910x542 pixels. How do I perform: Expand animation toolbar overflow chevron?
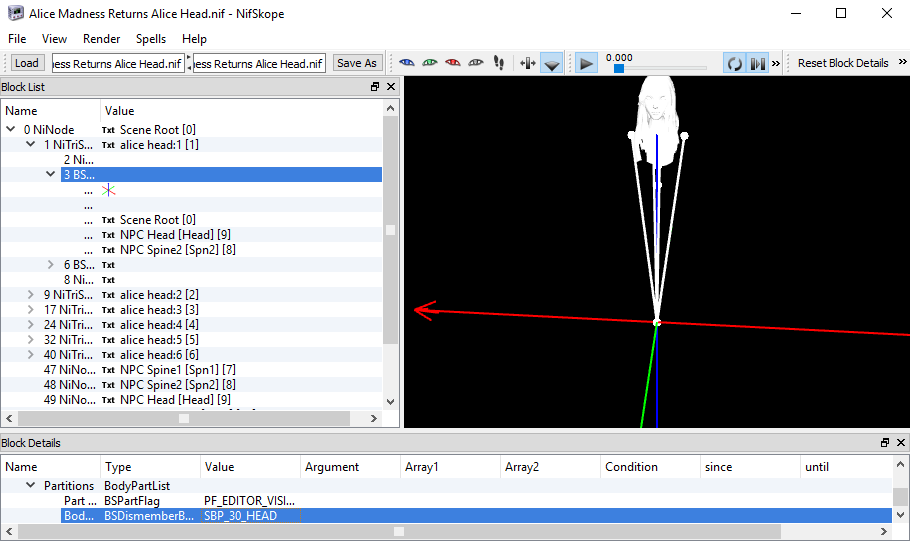click(x=776, y=63)
